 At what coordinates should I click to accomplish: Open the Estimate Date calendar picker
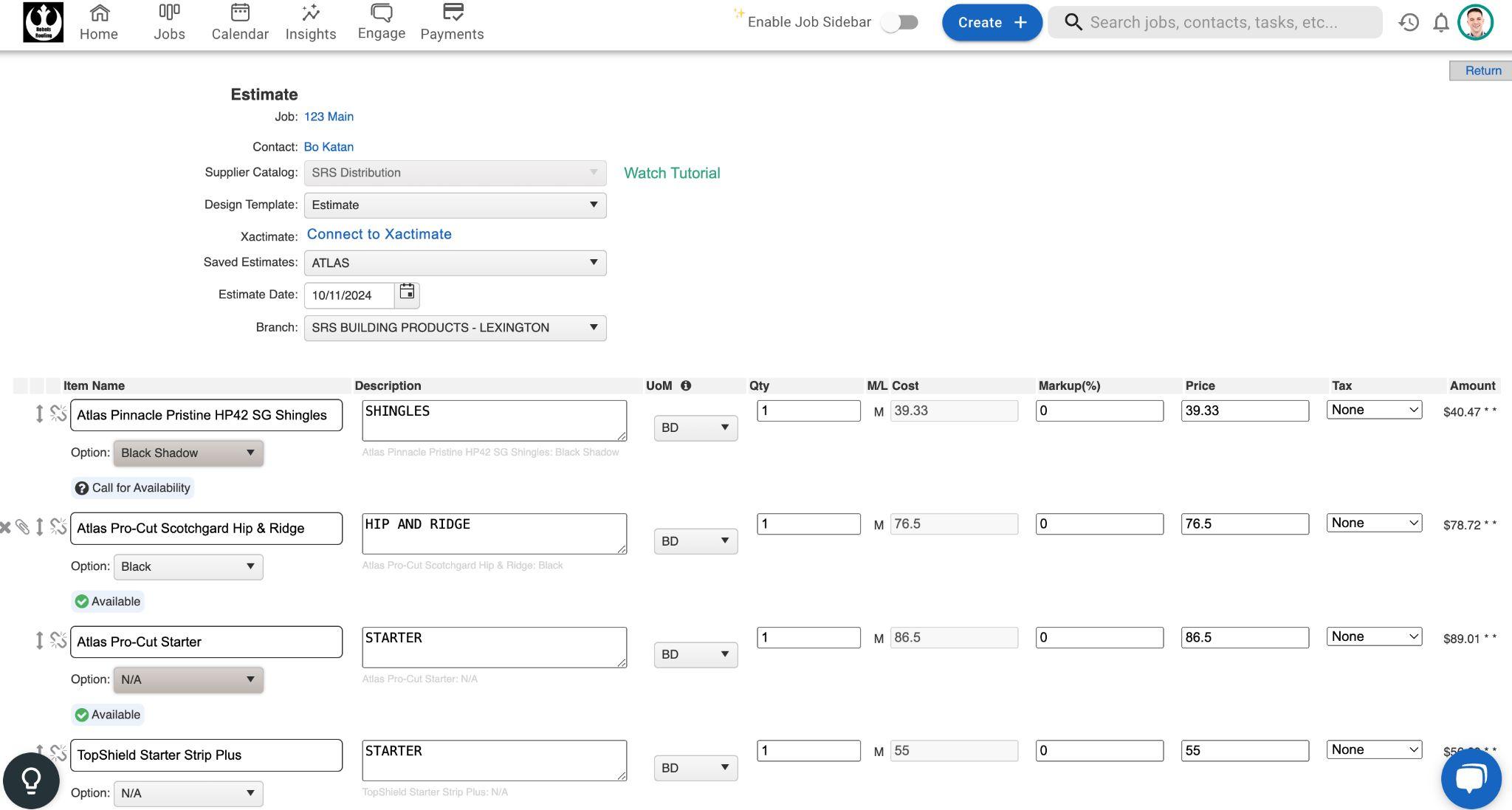407,292
